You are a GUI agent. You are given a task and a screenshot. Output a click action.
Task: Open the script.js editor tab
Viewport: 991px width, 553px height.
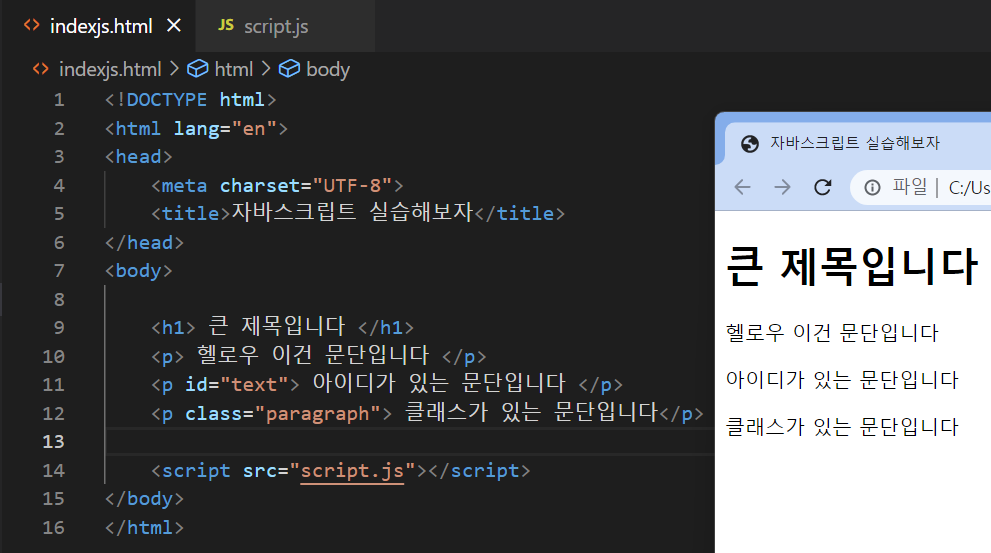[285, 26]
